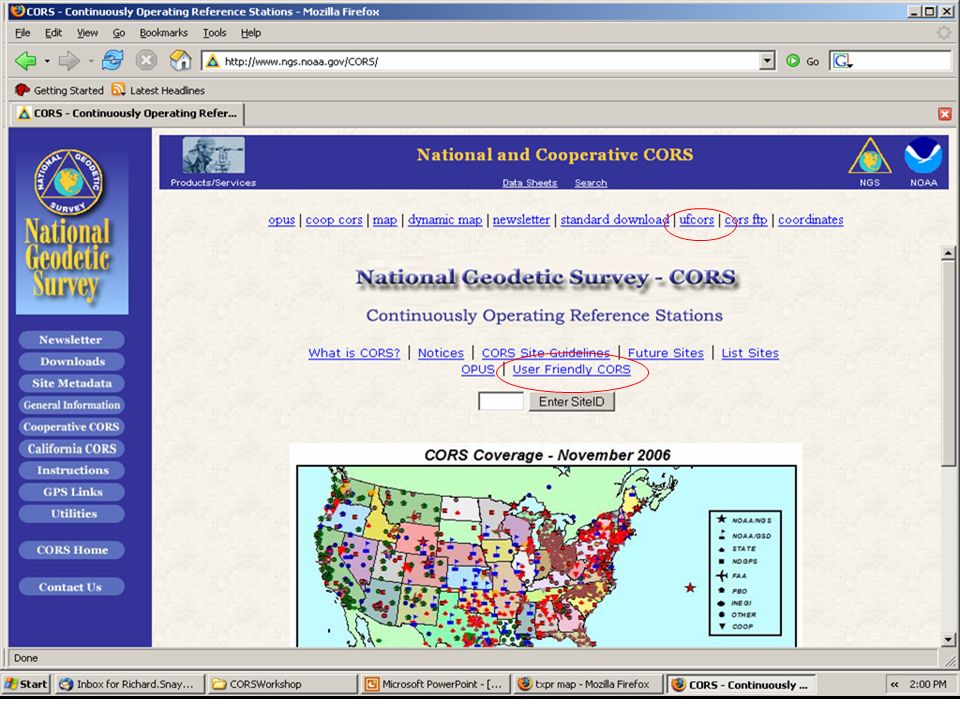Click the Enter SiteID button
This screenshot has height=720, width=960.
click(571, 402)
